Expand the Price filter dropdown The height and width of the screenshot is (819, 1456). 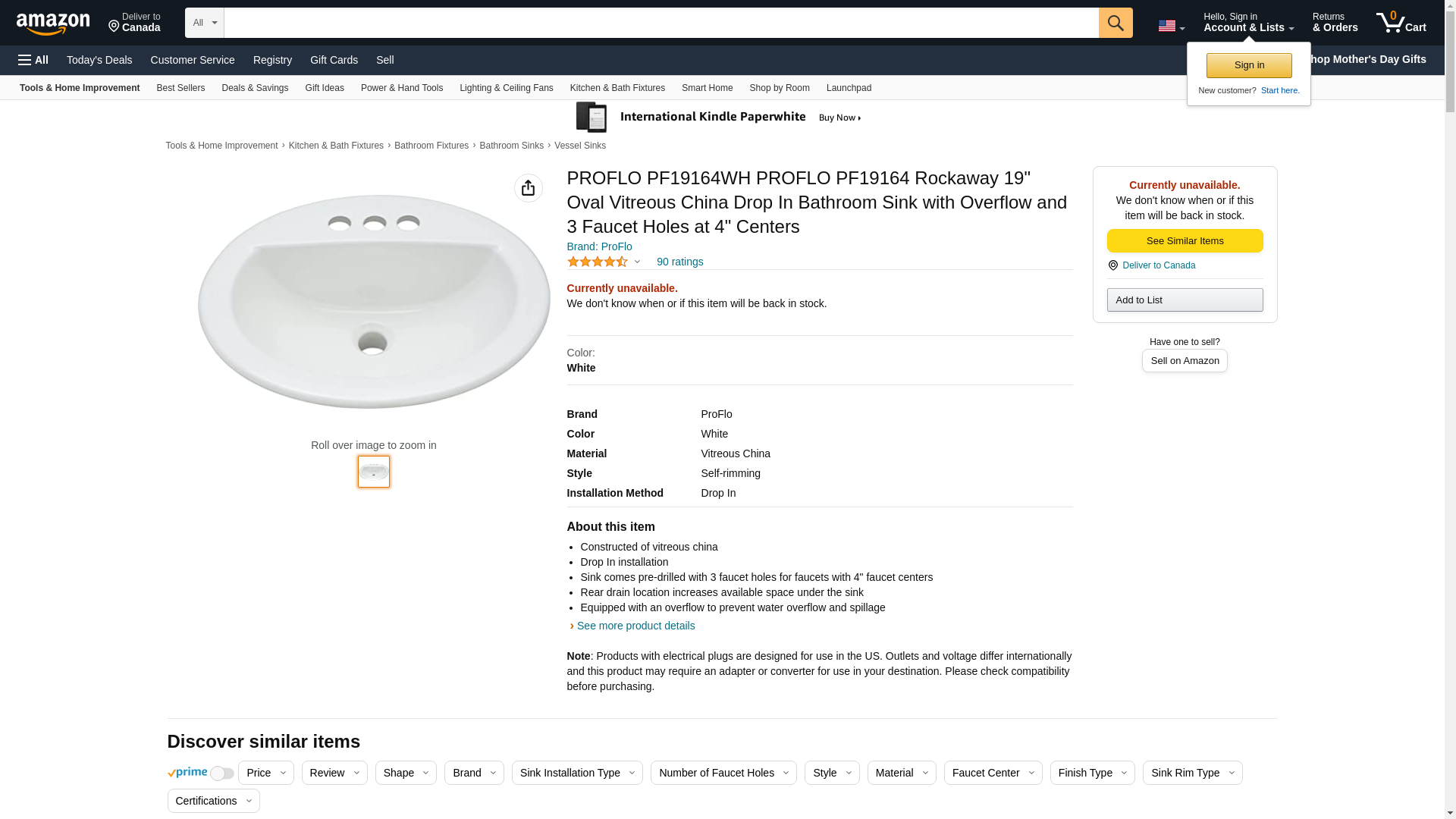265,773
